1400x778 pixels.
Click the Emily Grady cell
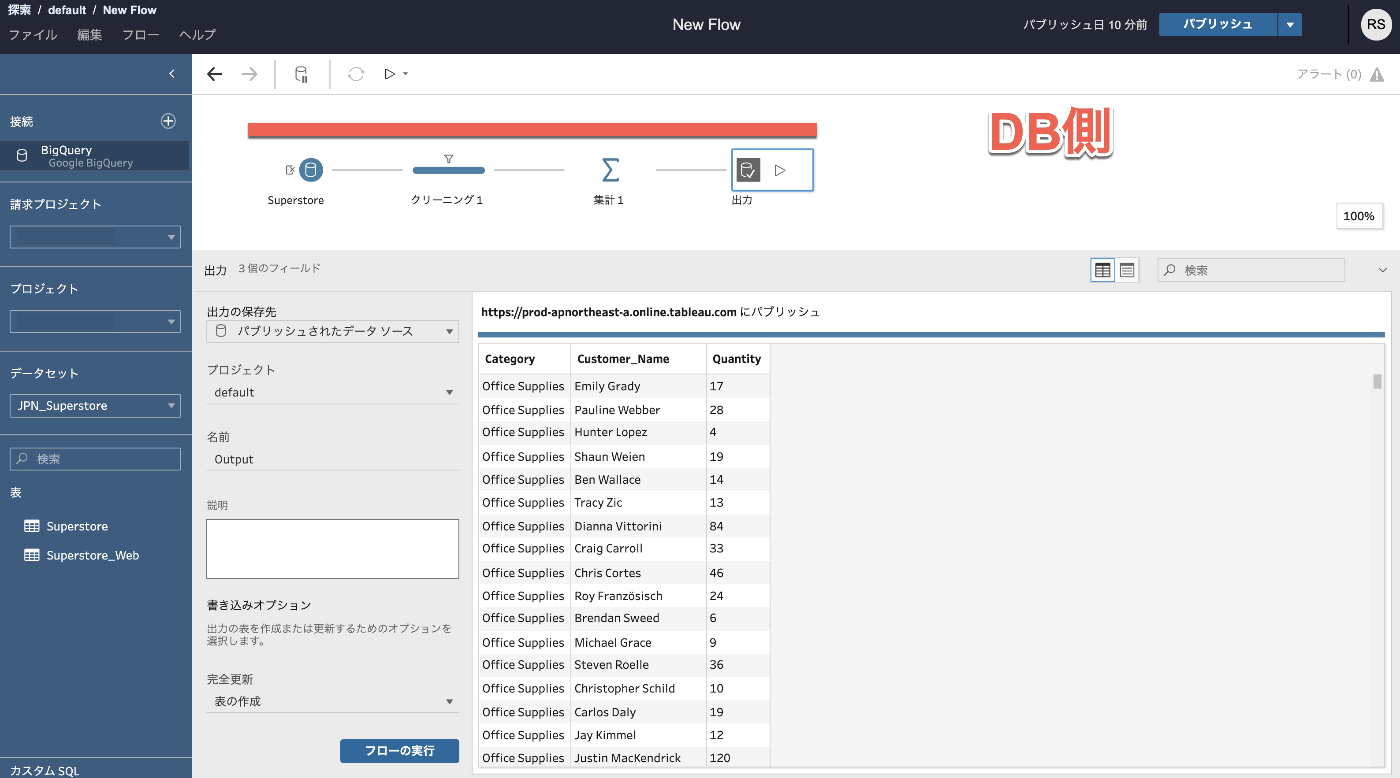click(638, 386)
